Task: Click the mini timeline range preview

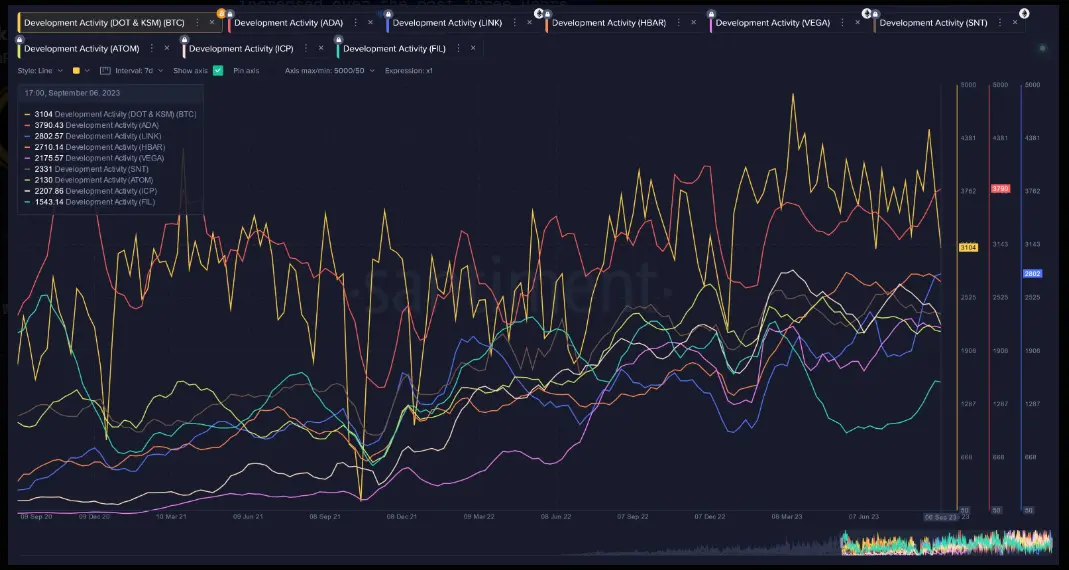Action: [x=946, y=542]
